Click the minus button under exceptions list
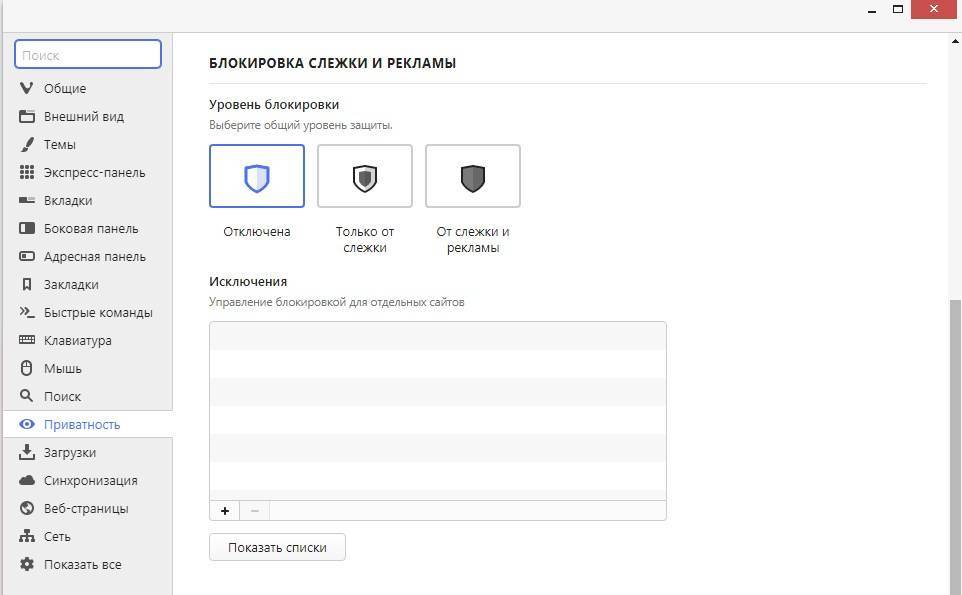 (x=255, y=511)
